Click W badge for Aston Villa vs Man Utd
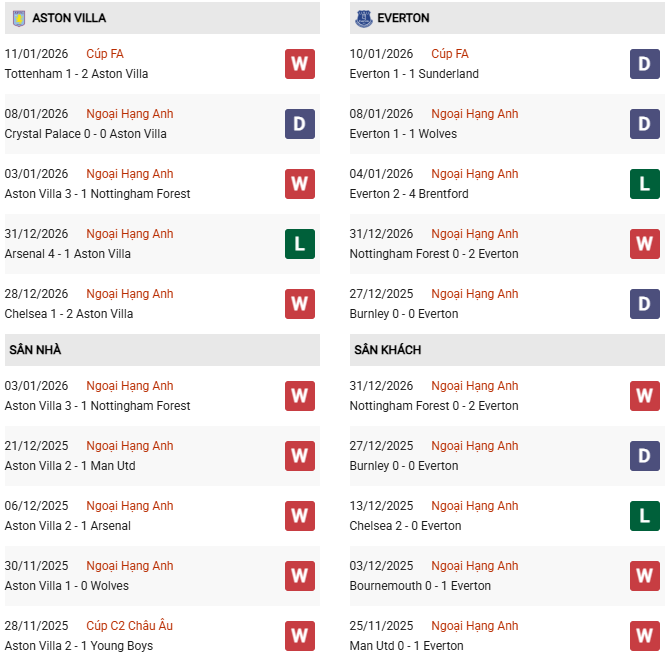Image resolution: width=666 pixels, height=661 pixels. pos(300,456)
